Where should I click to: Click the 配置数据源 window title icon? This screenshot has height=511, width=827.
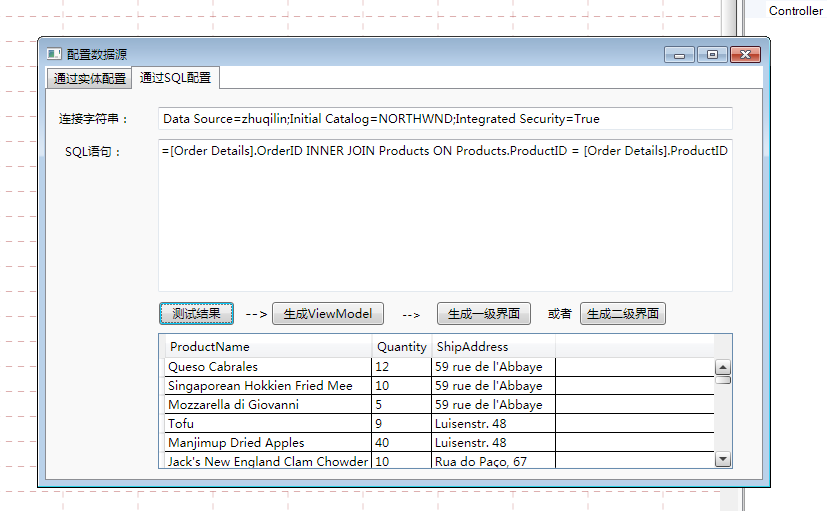[x=54, y=54]
